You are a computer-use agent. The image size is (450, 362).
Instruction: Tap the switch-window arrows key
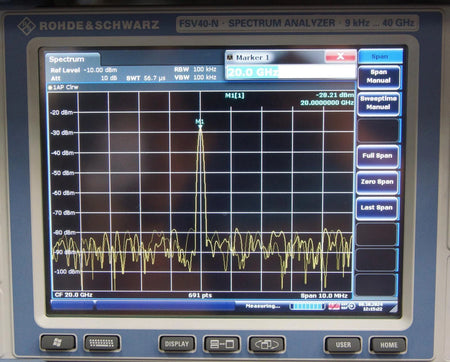pyautogui.click(x=266, y=345)
